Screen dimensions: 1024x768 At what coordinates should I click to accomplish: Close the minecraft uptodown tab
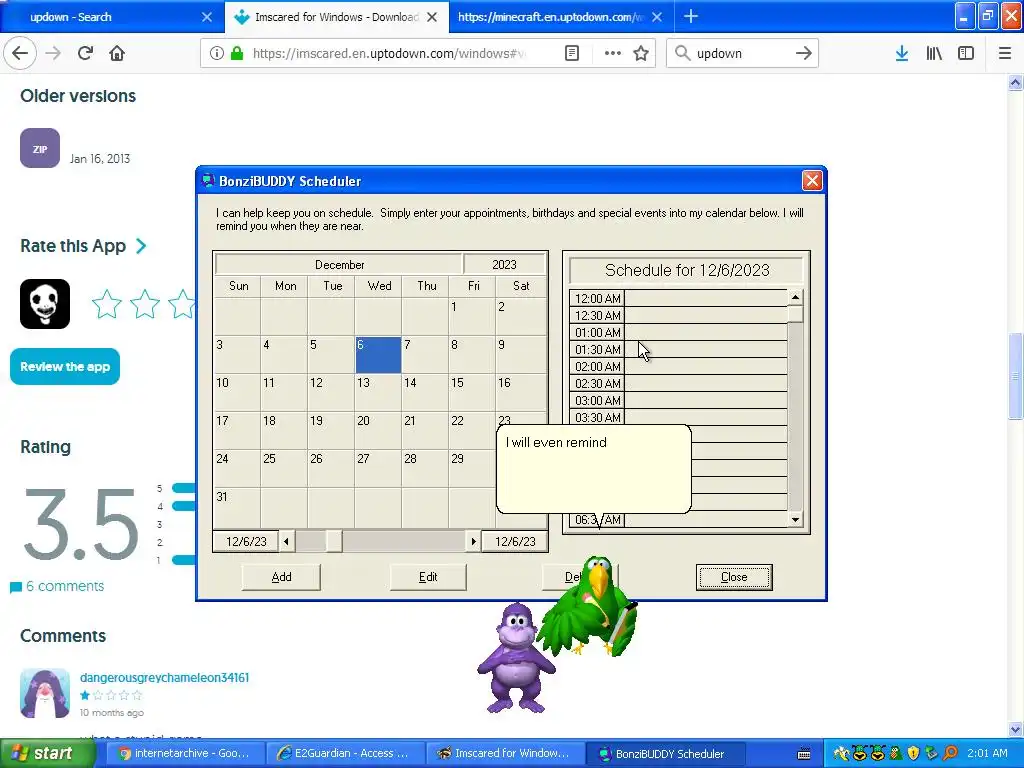[657, 17]
